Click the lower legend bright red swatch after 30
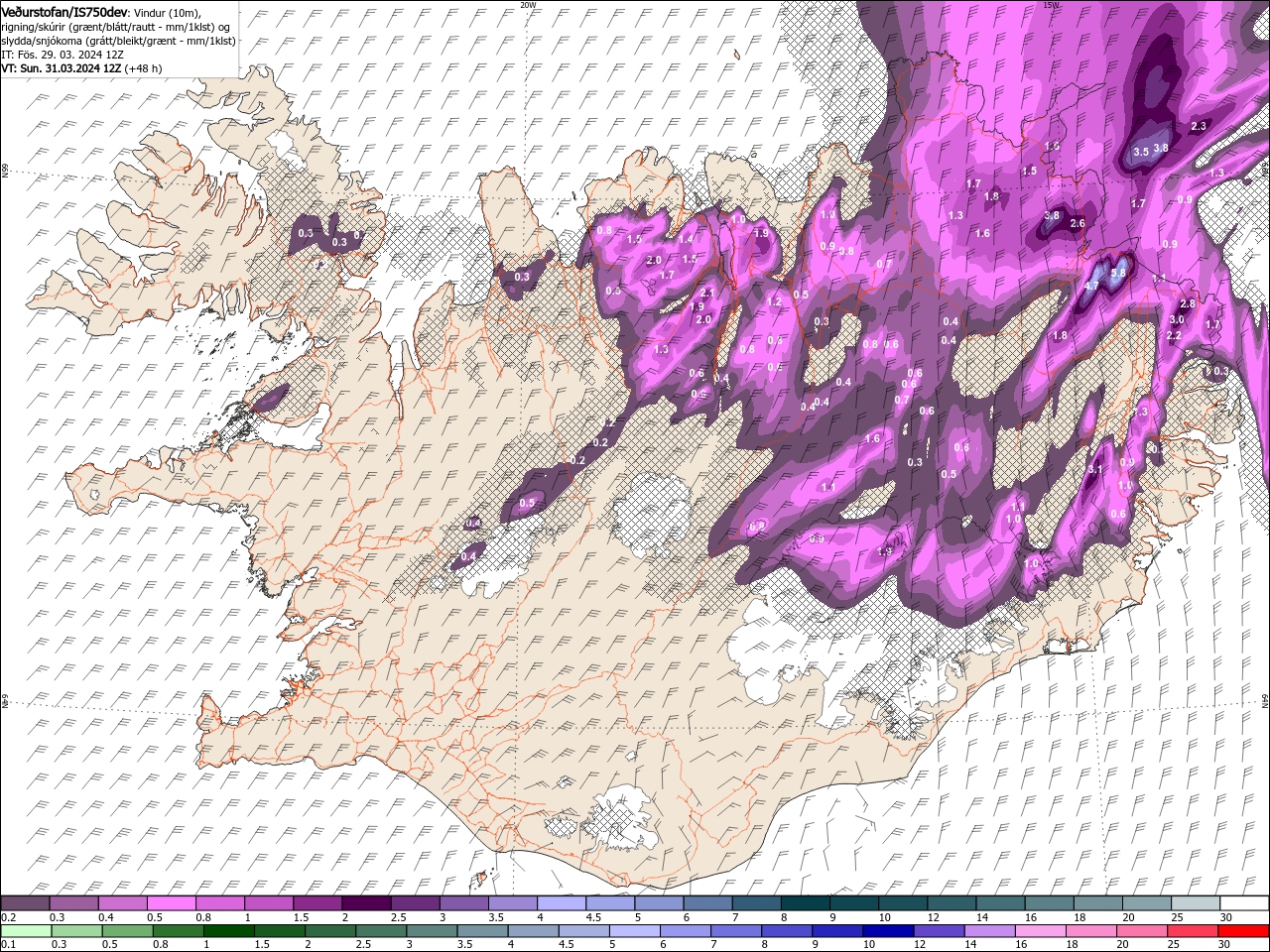 [x=1243, y=930]
